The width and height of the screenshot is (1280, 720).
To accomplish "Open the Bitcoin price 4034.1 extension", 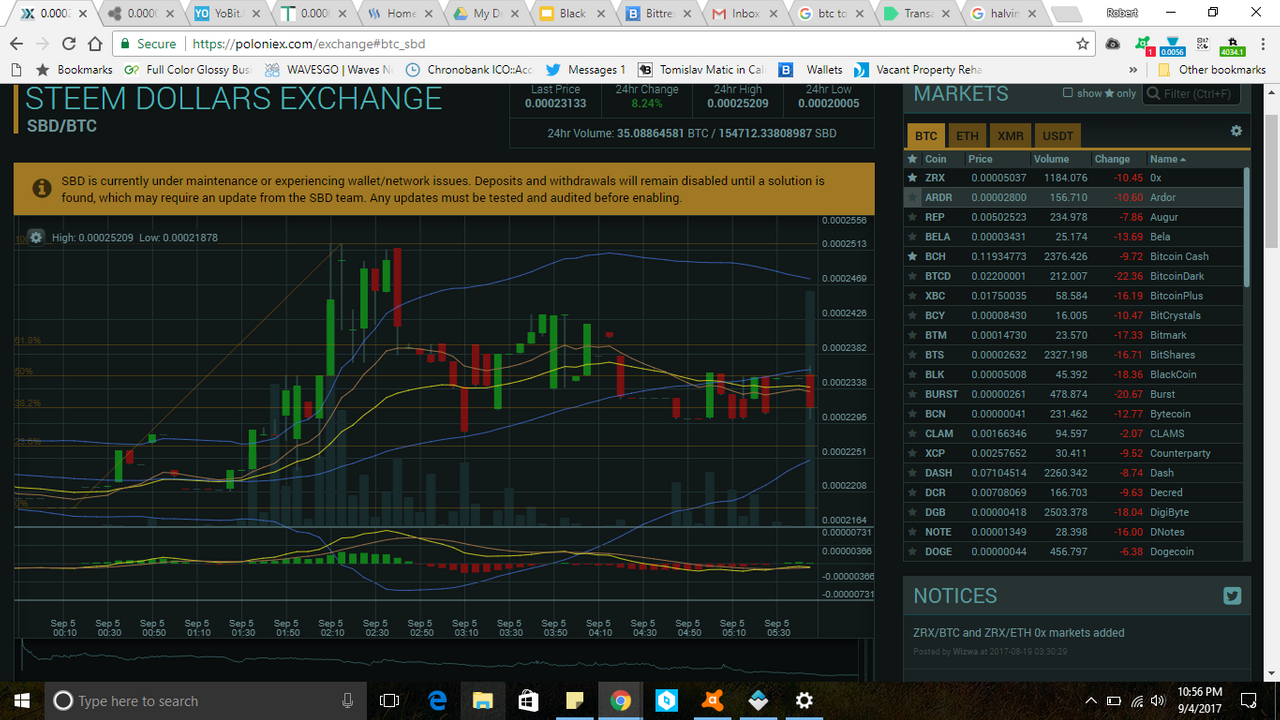I will [x=1231, y=46].
